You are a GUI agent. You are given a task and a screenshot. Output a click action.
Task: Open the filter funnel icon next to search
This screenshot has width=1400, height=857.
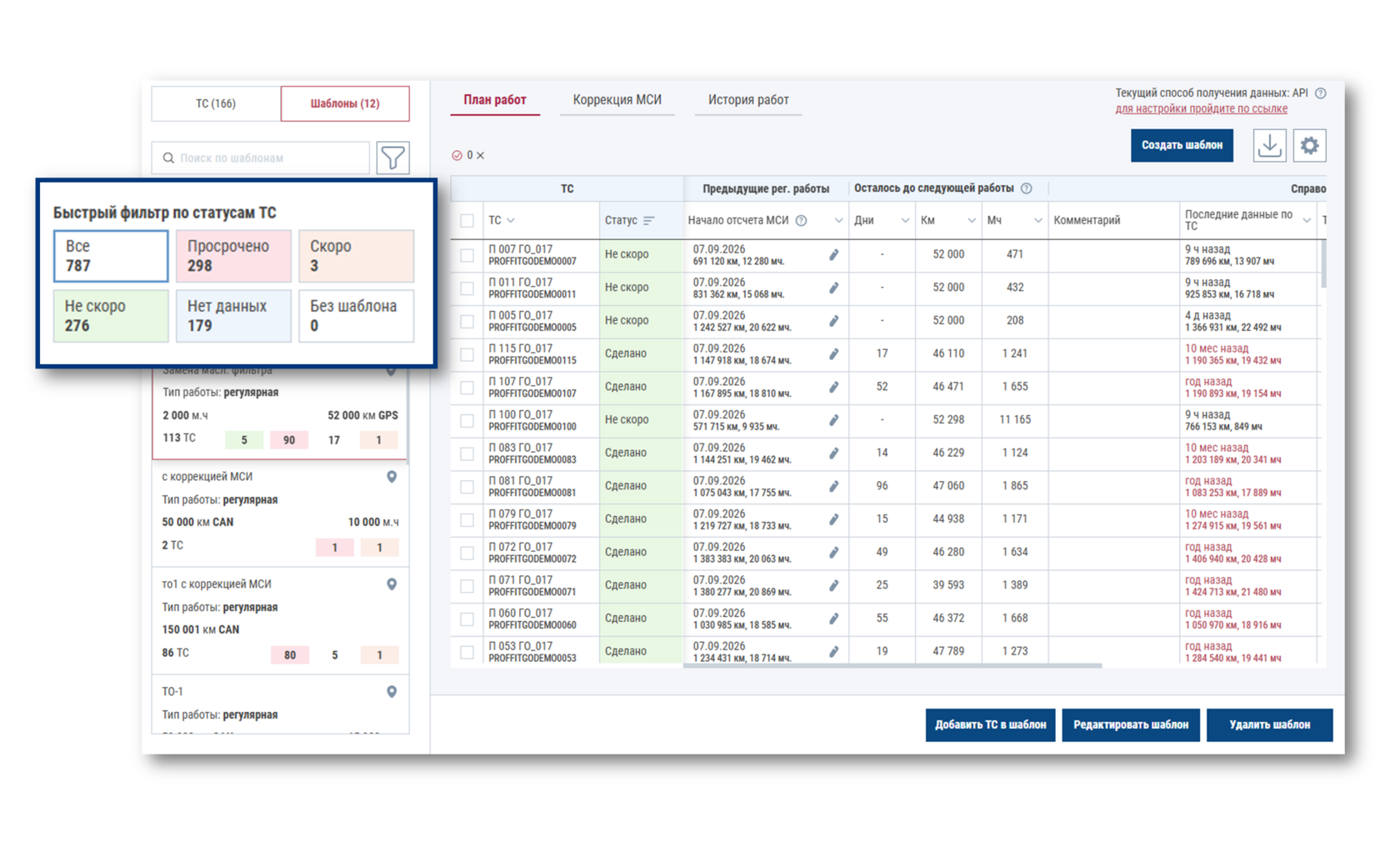392,158
